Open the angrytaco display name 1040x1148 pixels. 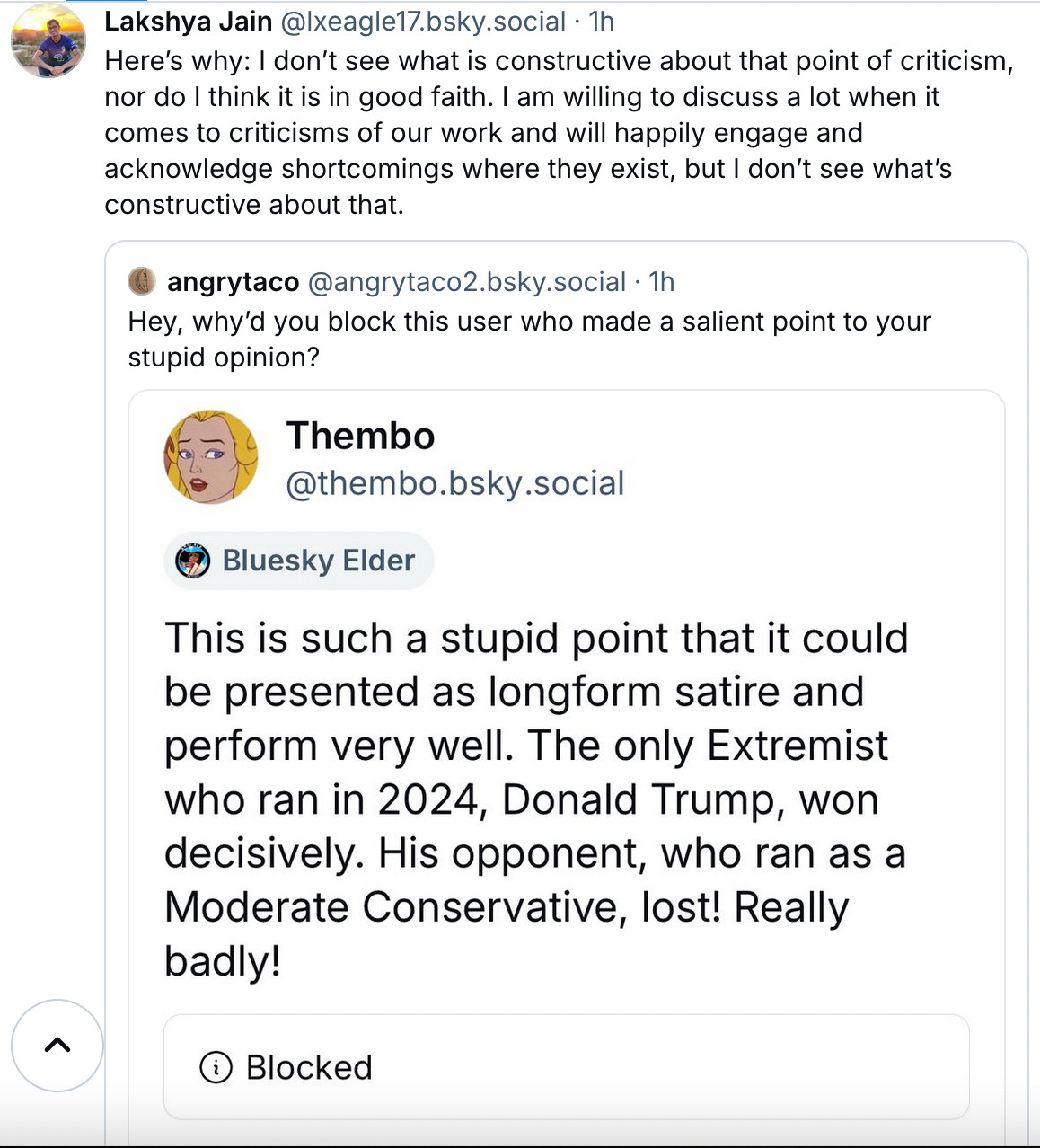tap(233, 282)
